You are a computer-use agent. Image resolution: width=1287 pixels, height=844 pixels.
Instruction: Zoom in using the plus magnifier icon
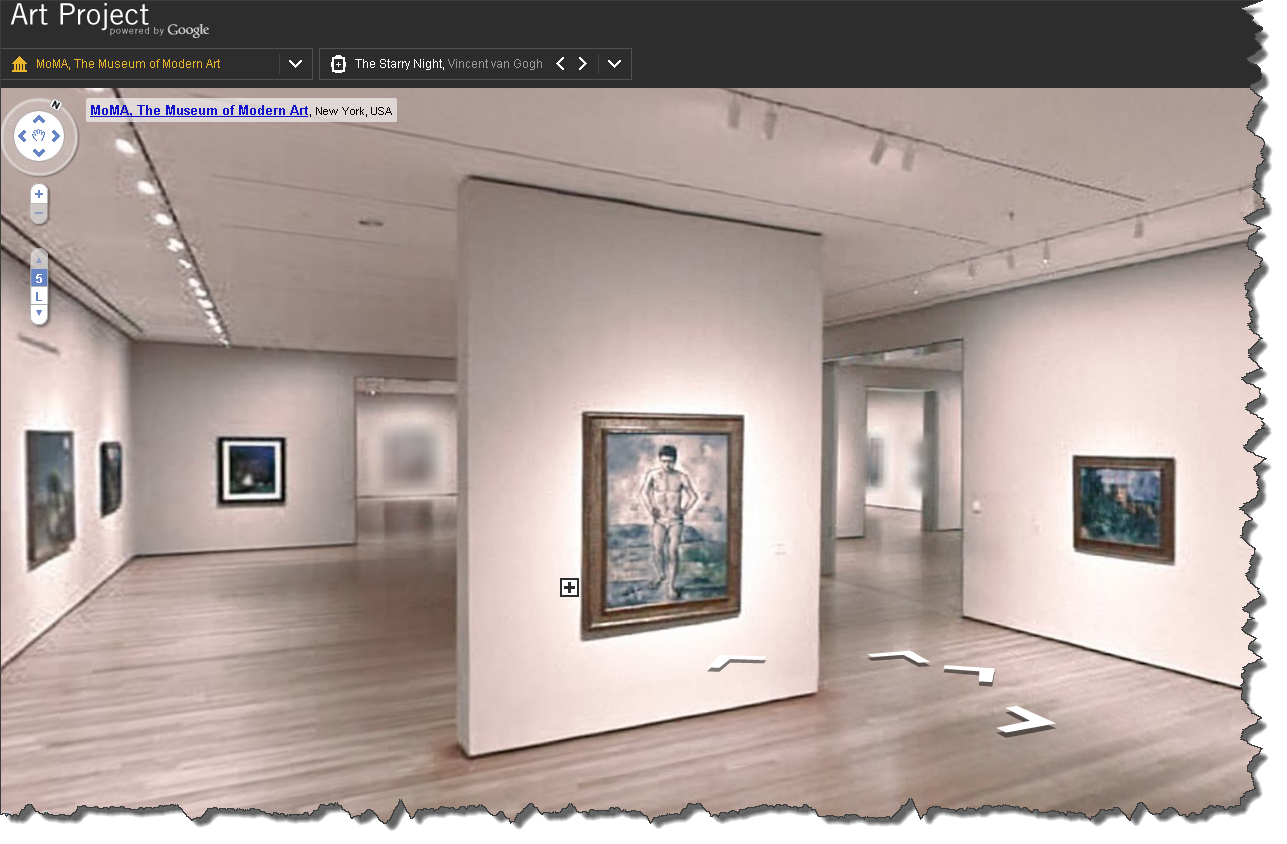point(38,194)
